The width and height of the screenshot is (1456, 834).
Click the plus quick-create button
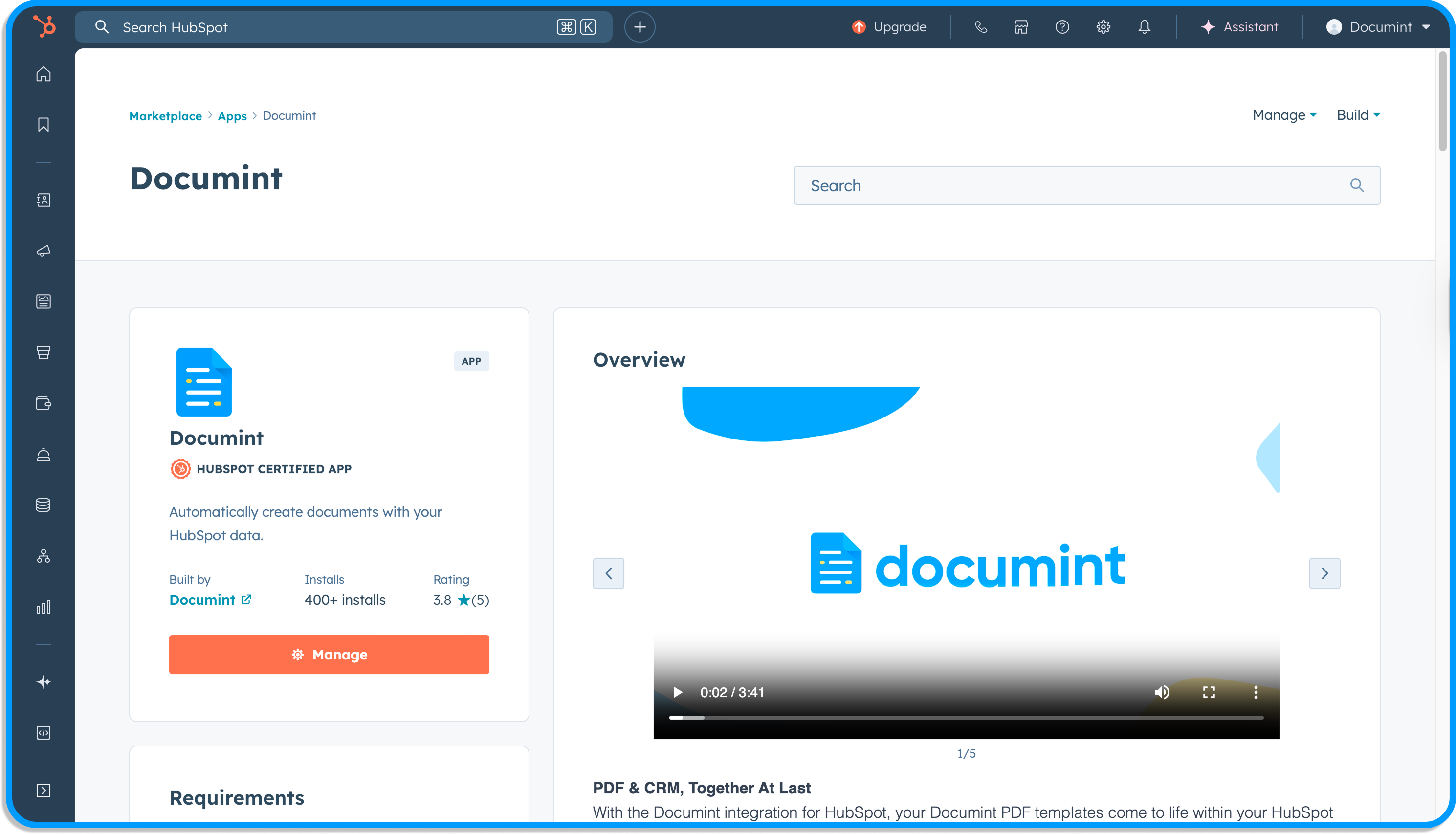(x=639, y=27)
